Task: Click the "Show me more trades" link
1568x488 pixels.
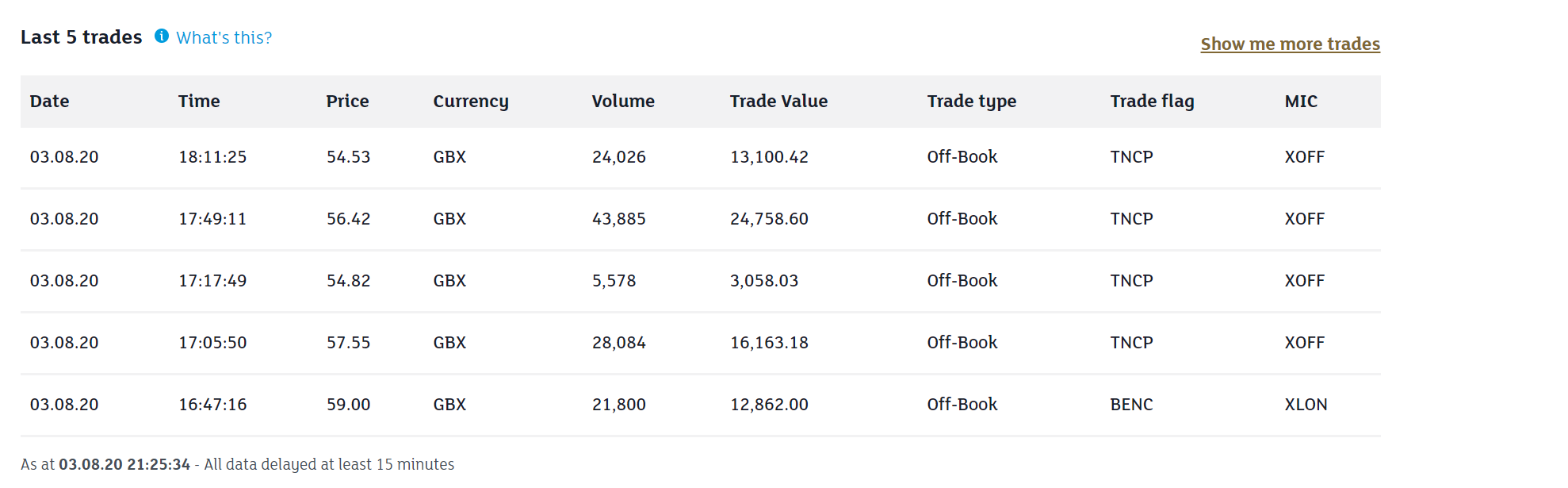Action: click(1290, 44)
